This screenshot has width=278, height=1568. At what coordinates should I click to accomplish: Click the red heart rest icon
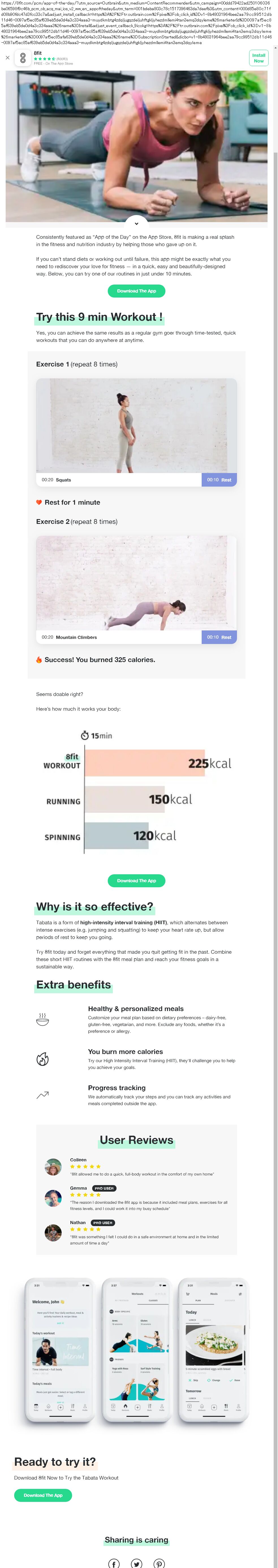(39, 502)
